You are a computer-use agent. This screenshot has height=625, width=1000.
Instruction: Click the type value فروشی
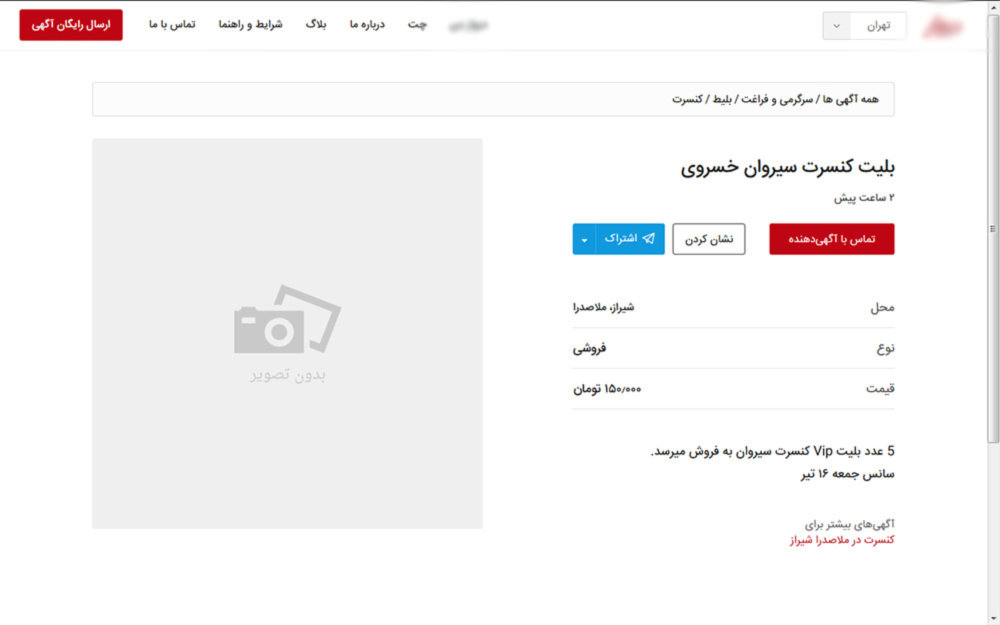pyautogui.click(x=589, y=348)
